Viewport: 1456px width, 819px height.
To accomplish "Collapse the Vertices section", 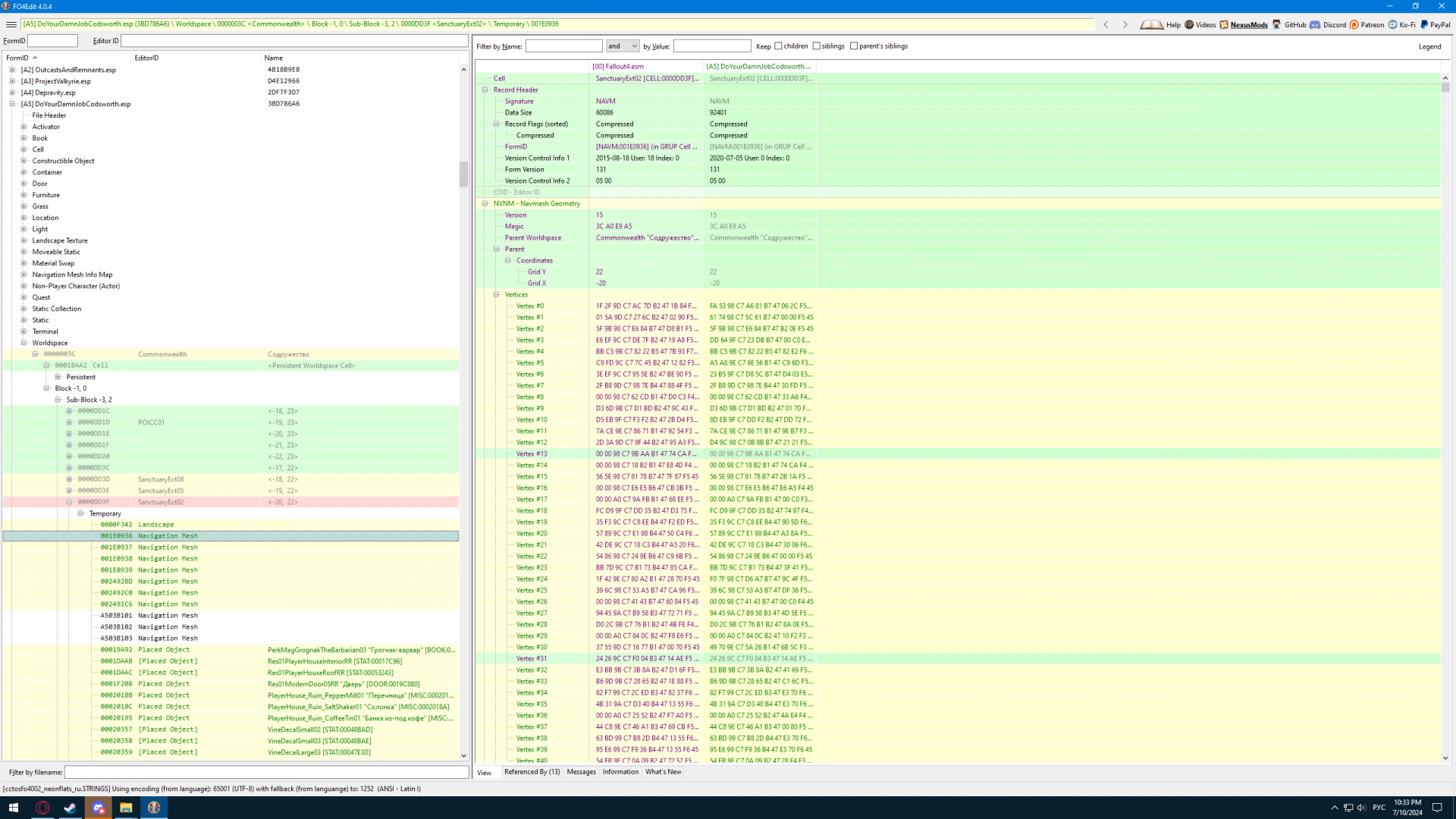I will pos(497,294).
